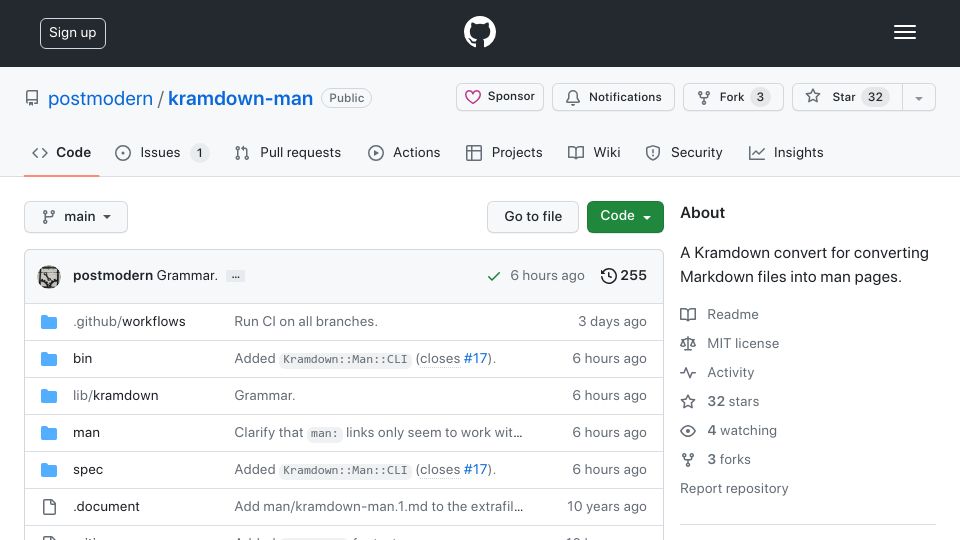Image resolution: width=960 pixels, height=540 pixels.
Task: Click the Activity pulse icon
Action: pyautogui.click(x=688, y=372)
